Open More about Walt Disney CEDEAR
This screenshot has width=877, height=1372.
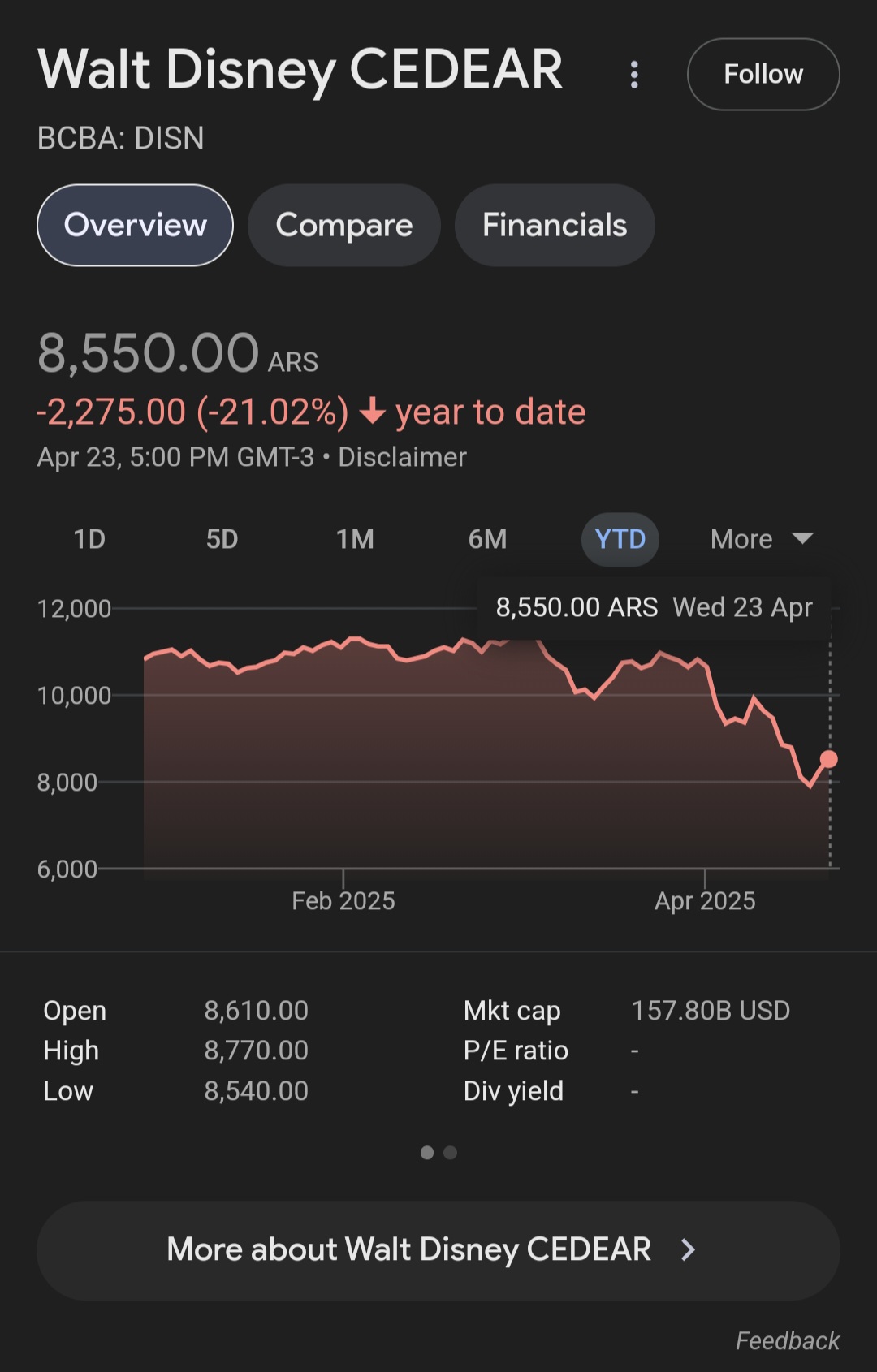pos(438,1250)
